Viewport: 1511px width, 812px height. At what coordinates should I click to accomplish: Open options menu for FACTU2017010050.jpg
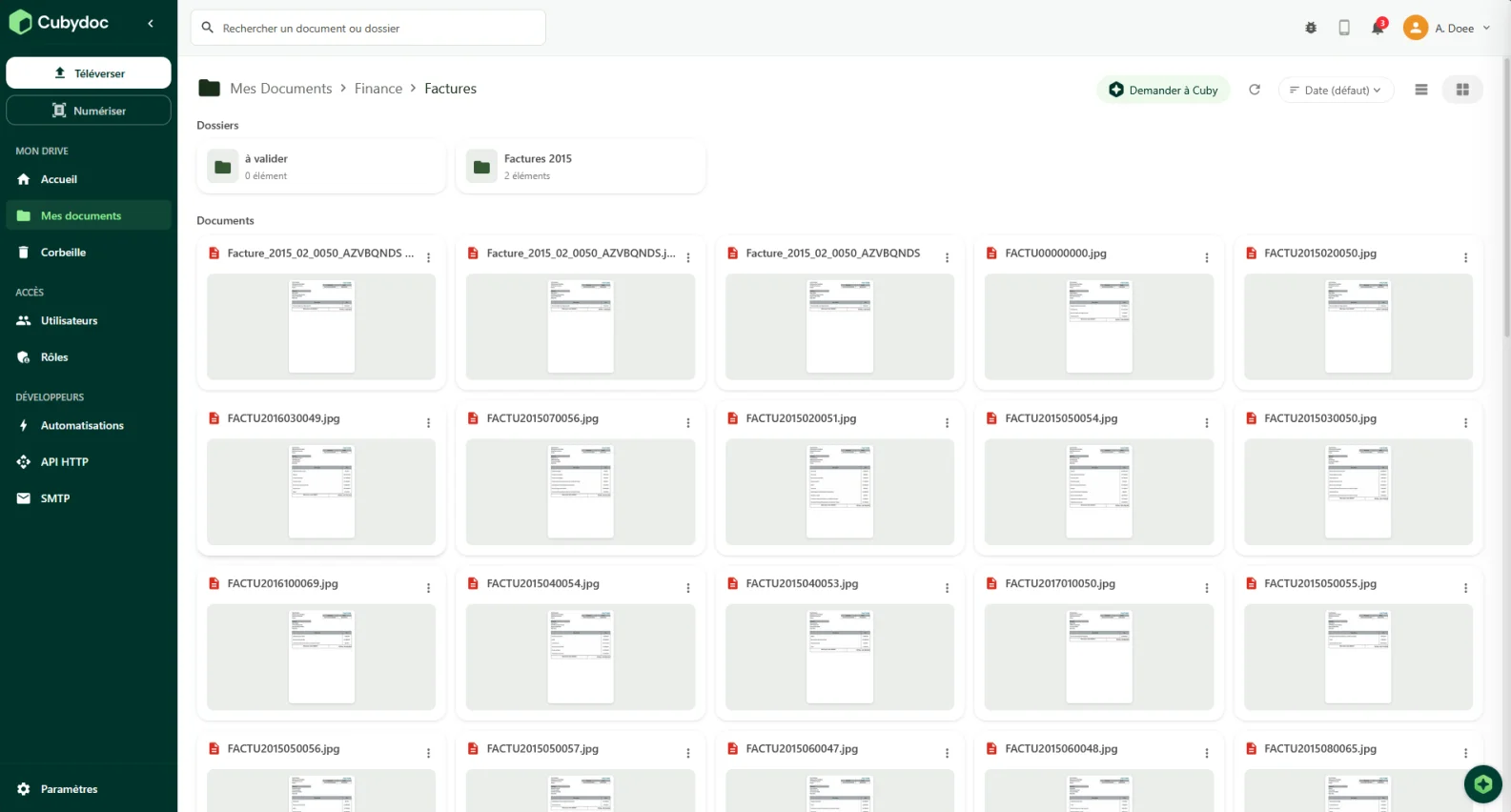(1206, 588)
